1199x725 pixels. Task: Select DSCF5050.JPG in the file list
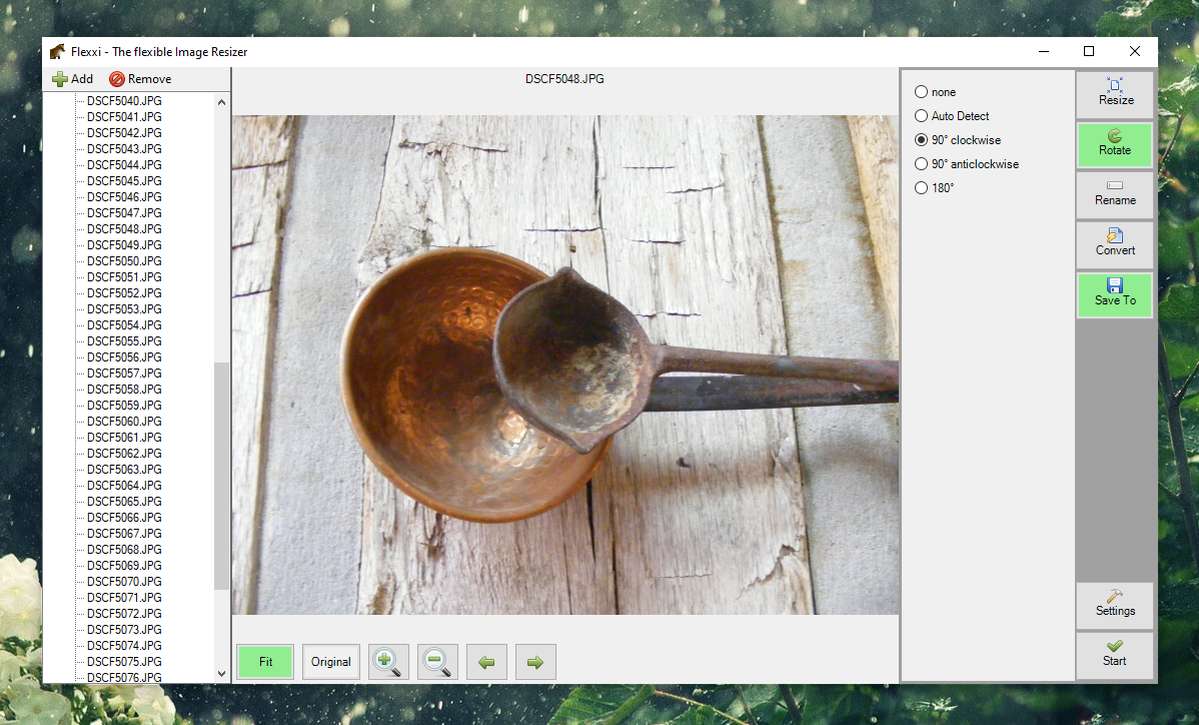[124, 262]
